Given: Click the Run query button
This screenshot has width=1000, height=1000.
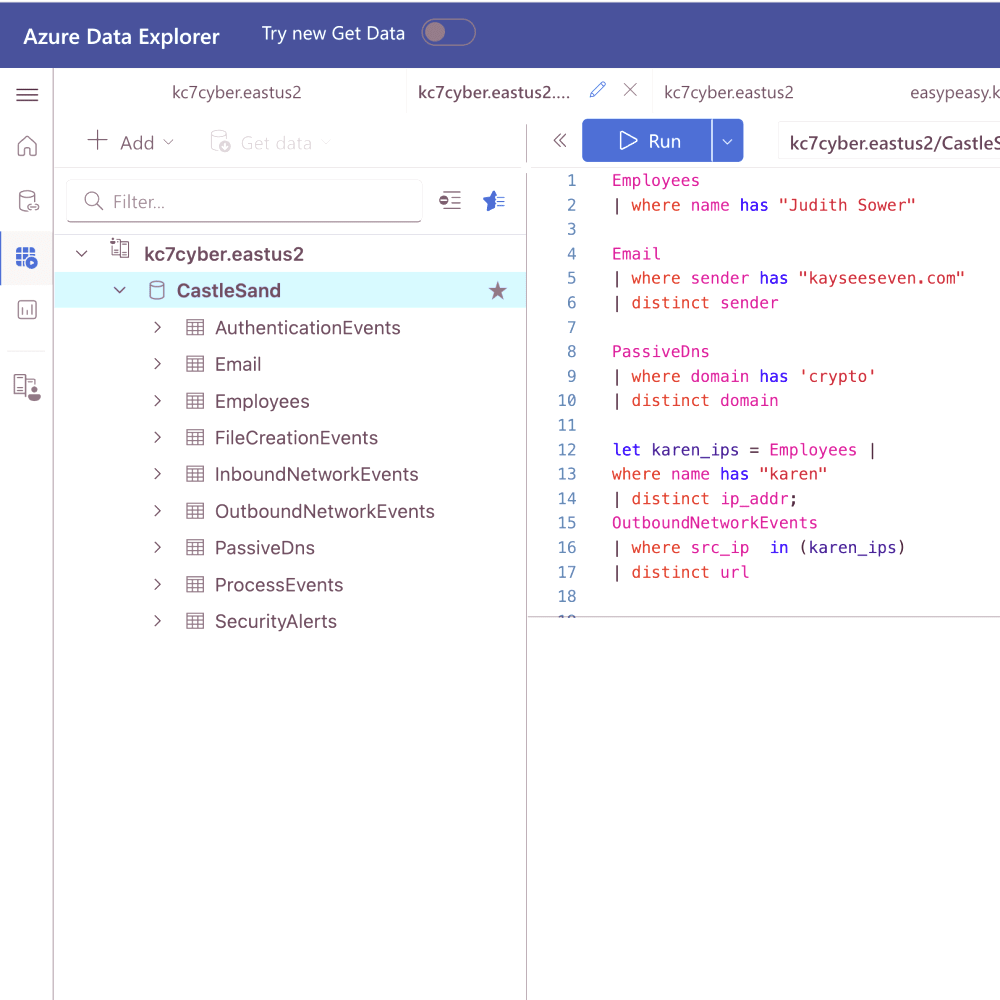Looking at the screenshot, I should pos(647,140).
